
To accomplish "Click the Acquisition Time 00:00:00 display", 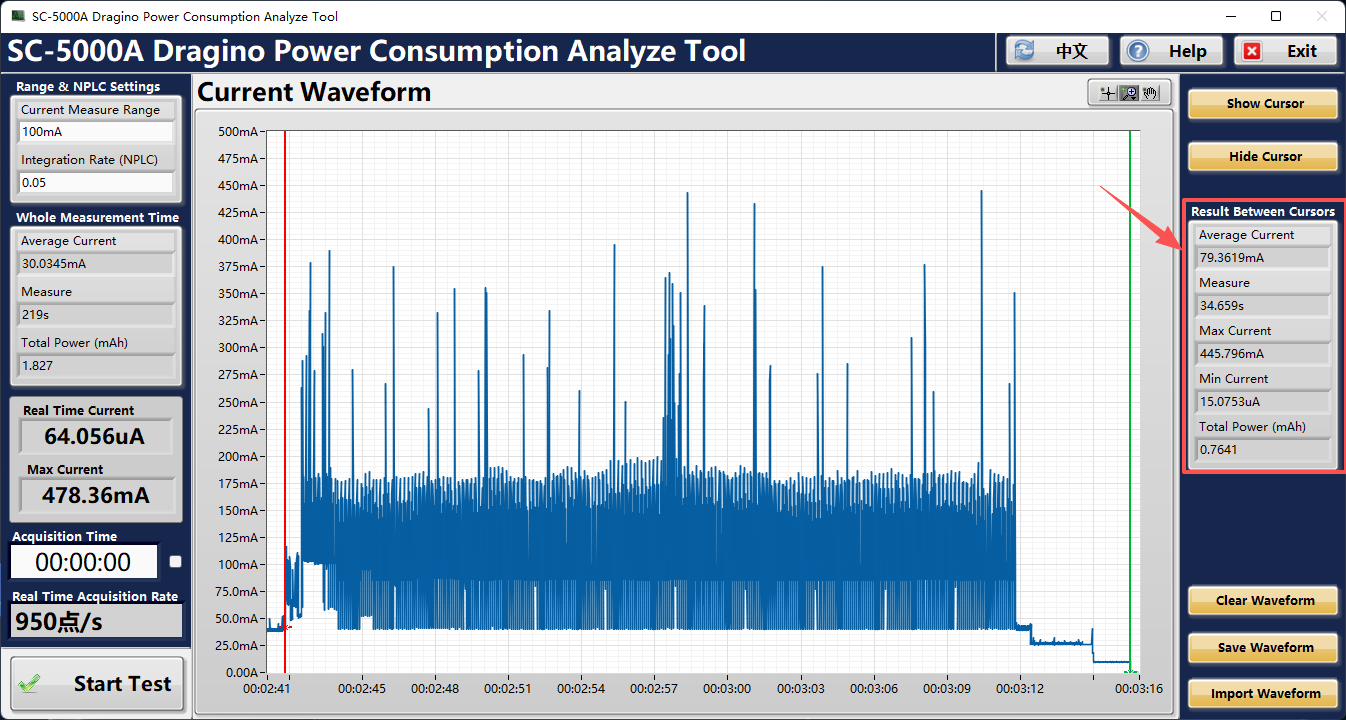I will coord(84,562).
